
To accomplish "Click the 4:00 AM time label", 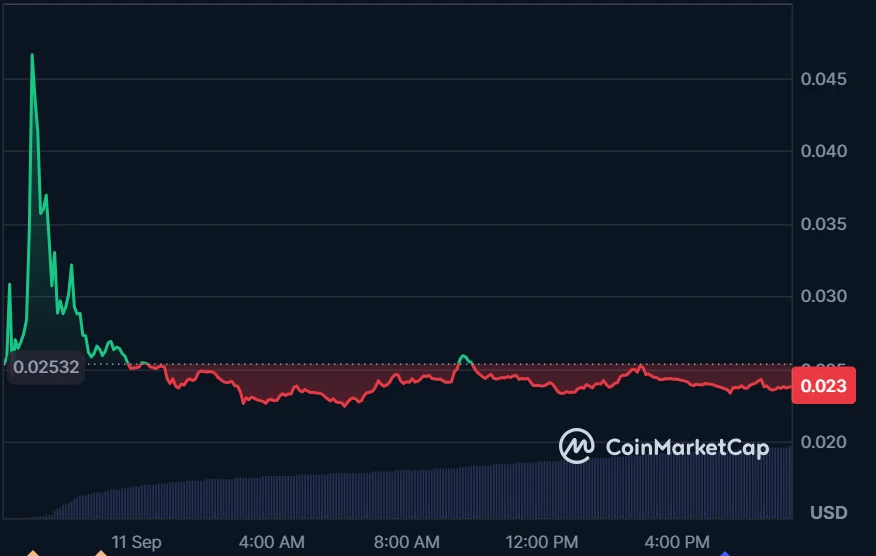I will [x=272, y=542].
